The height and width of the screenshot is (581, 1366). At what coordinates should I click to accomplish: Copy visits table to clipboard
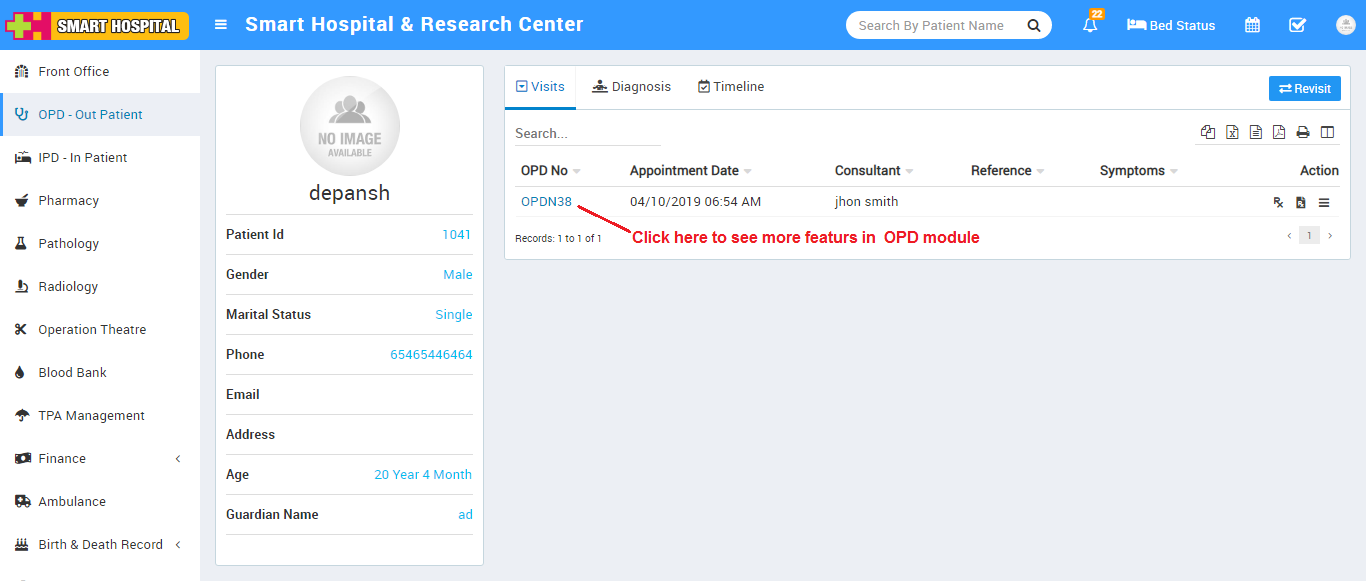coord(1208,132)
